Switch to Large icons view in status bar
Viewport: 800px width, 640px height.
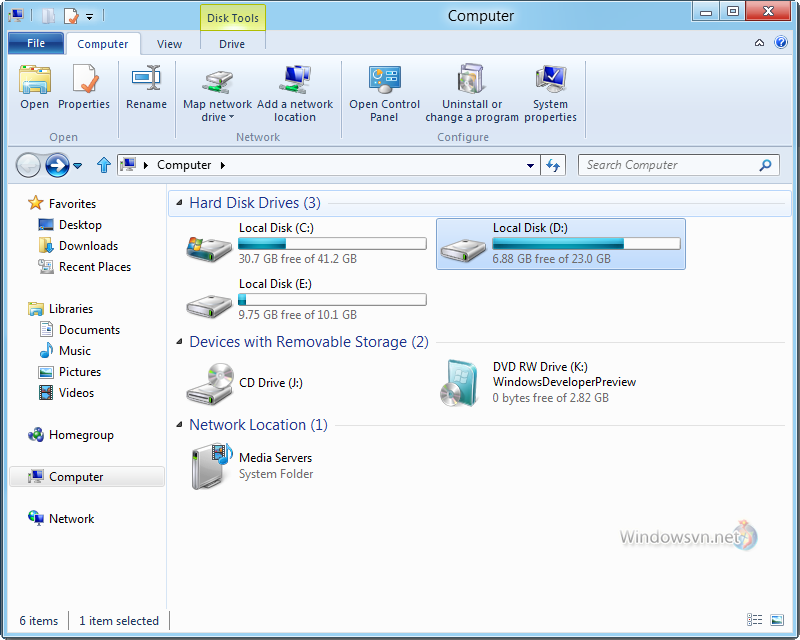point(777,620)
